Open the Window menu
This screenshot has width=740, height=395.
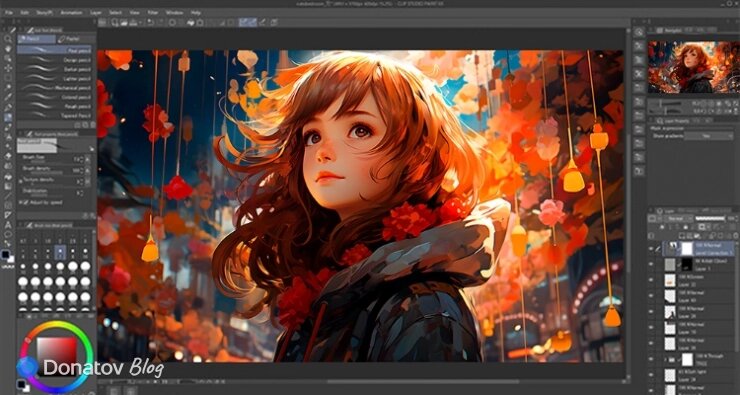click(174, 13)
